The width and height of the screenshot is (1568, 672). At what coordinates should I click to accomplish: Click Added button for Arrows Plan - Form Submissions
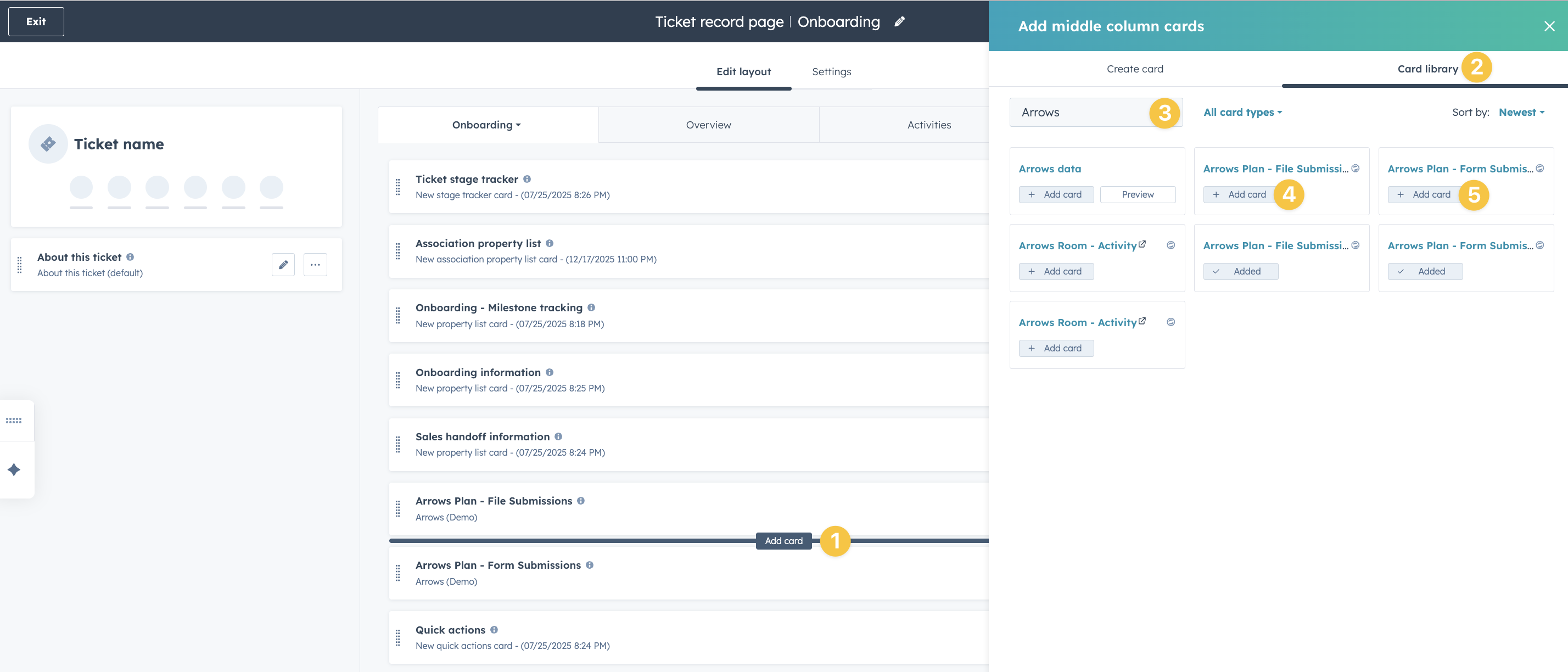(1424, 271)
